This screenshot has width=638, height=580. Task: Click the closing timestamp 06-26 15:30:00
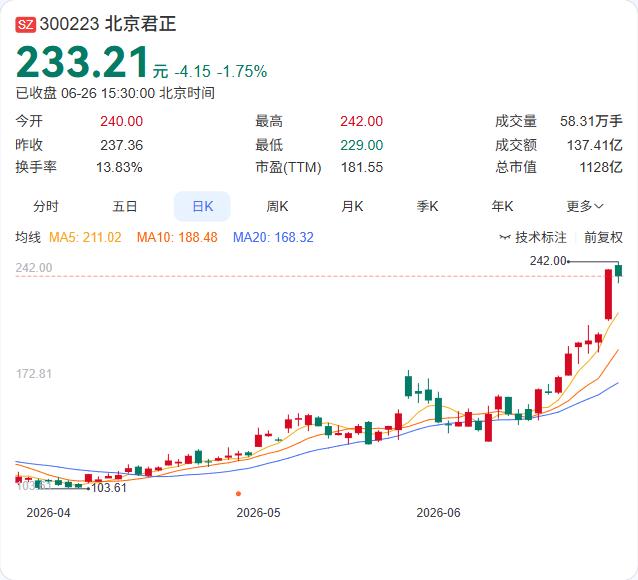click(108, 93)
